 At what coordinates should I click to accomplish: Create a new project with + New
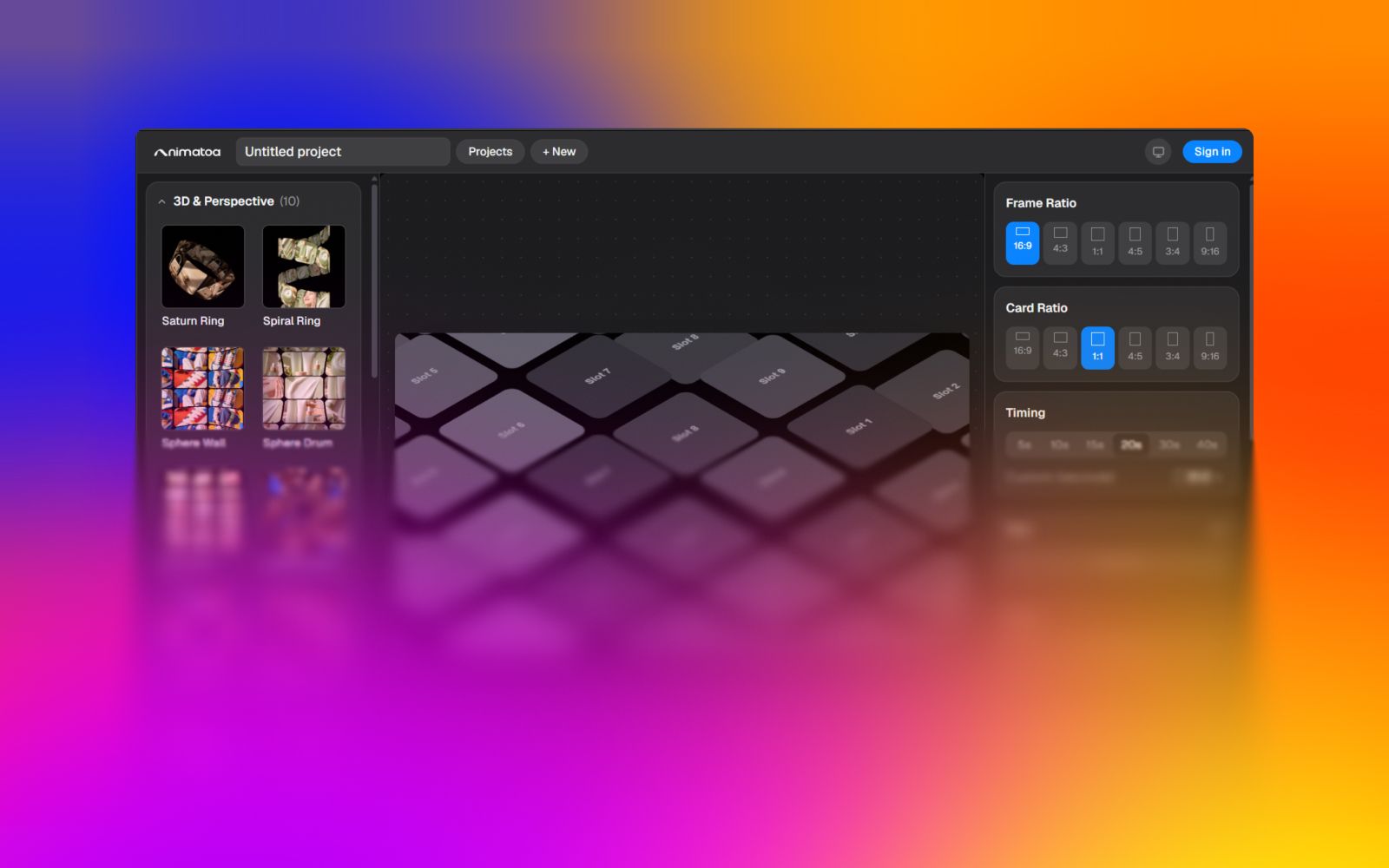coord(559,152)
